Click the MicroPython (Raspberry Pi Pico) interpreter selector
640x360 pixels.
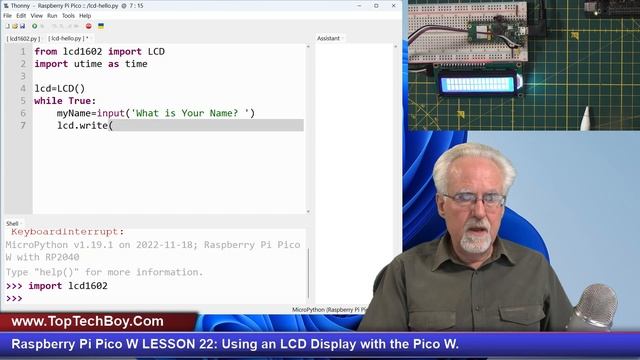[x=329, y=310]
